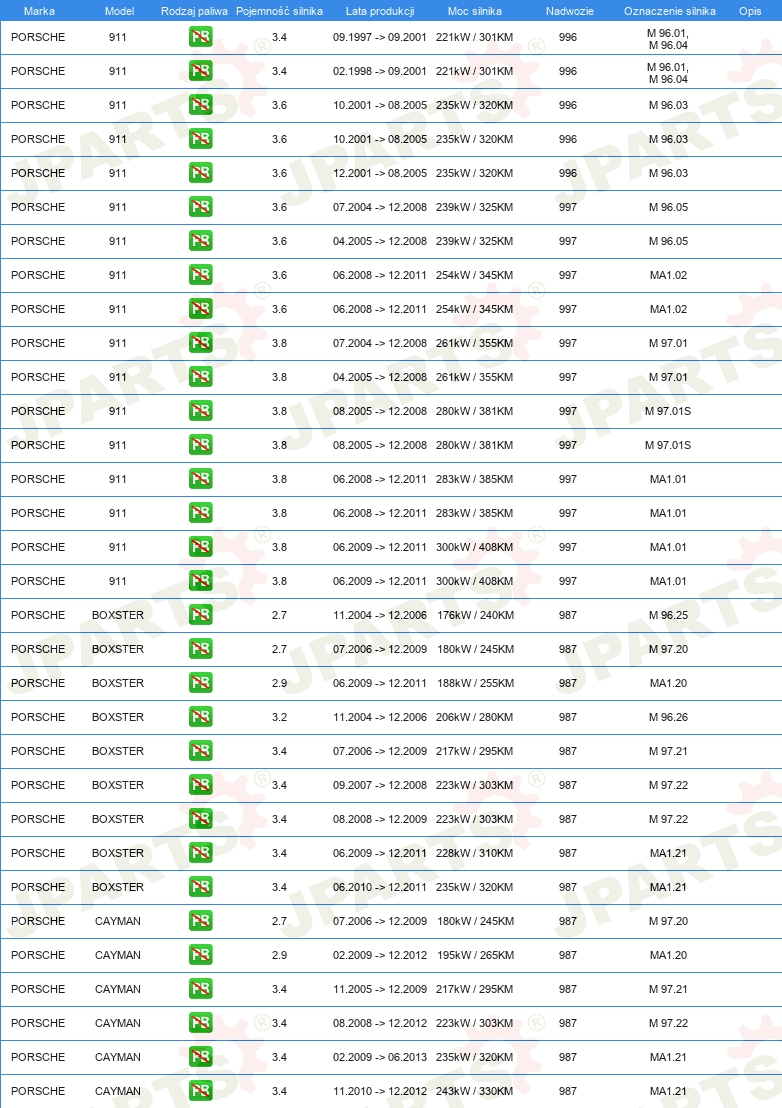Click the power value 188kW / 255KM

click(x=475, y=683)
